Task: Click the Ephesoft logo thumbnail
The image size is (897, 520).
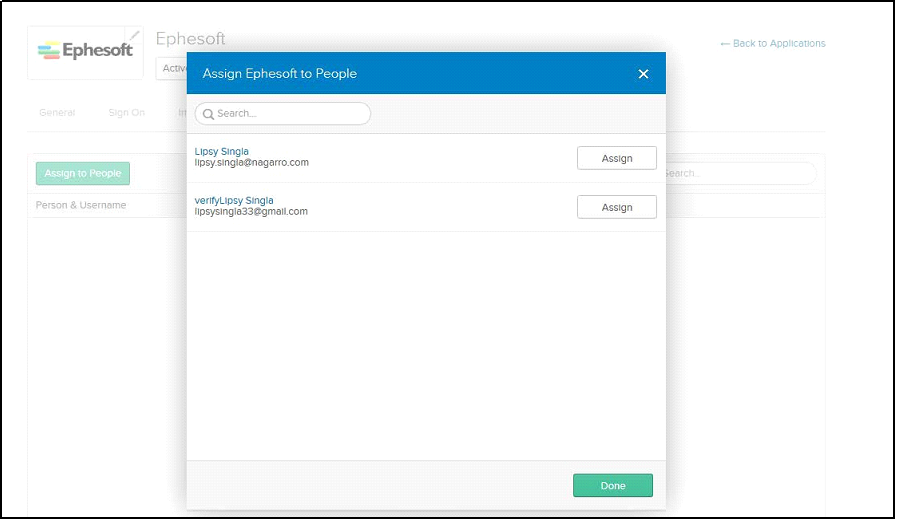Action: point(85,51)
